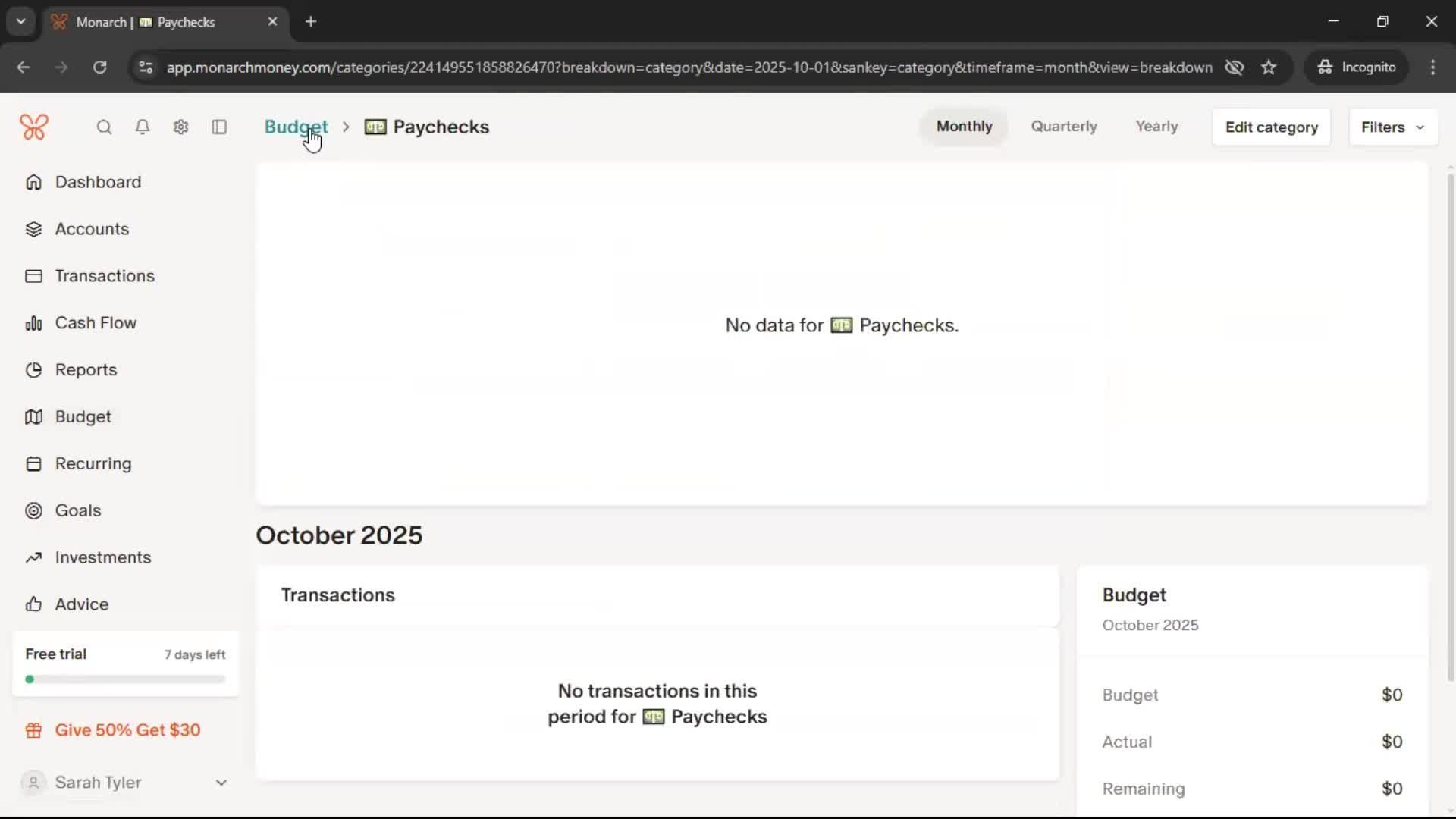Click the Monarch butterfly logo
Screen dimensions: 1456x819
34,127
